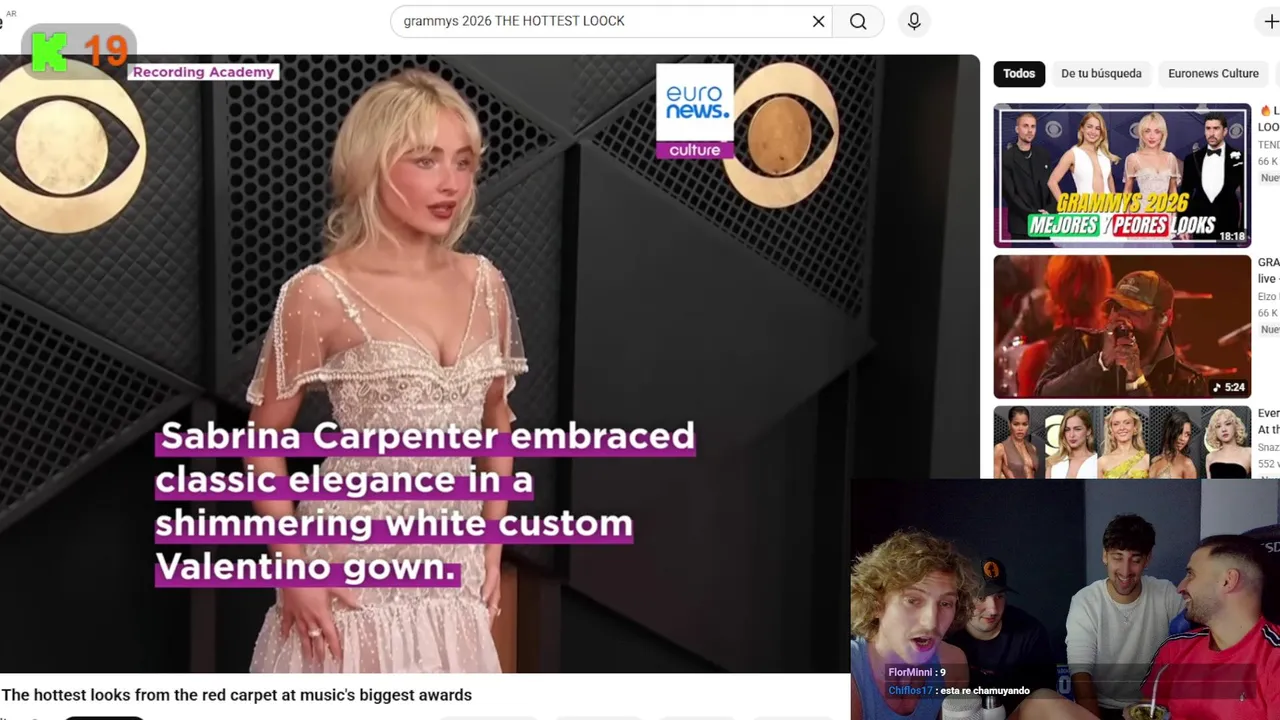Click the magnifier search button
Viewport: 1280px width, 720px height.
pos(858,21)
